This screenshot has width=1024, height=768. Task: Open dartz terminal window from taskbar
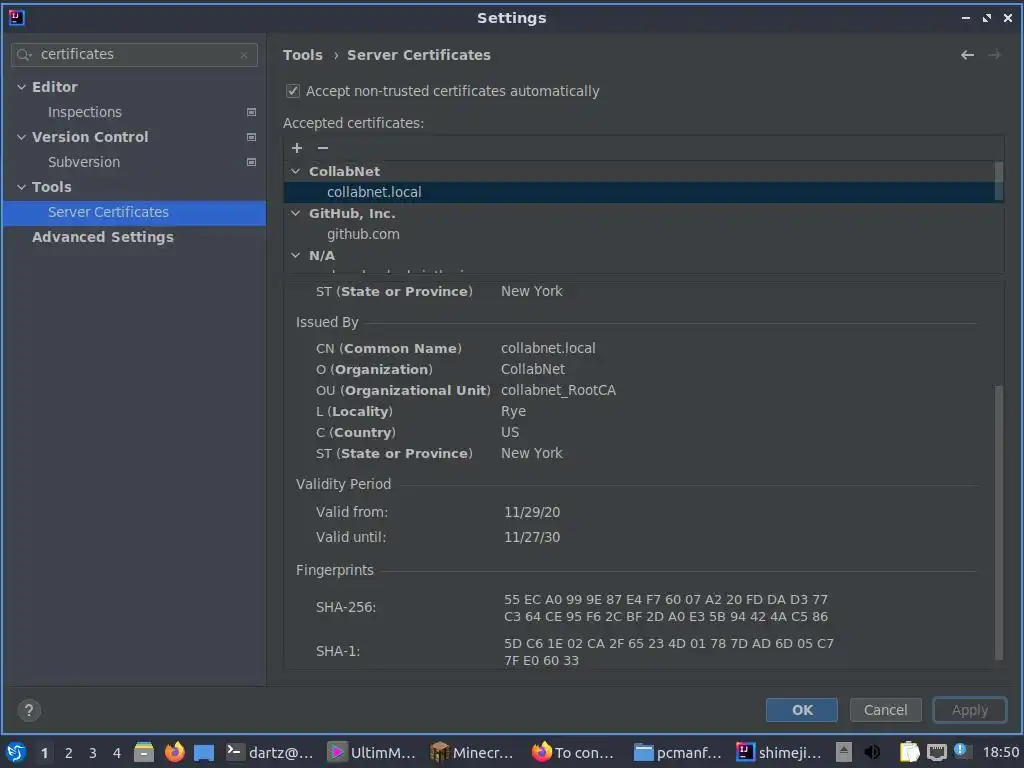270,752
